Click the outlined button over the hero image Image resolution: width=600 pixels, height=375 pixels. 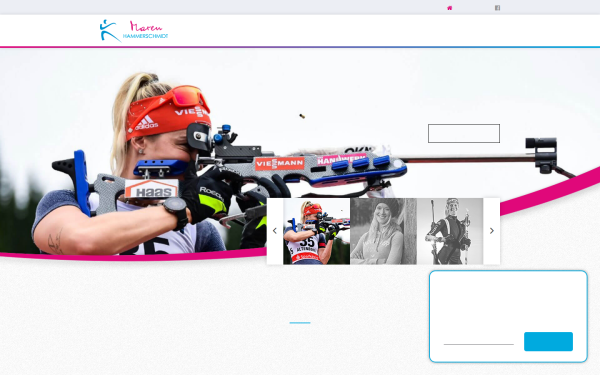(464, 134)
